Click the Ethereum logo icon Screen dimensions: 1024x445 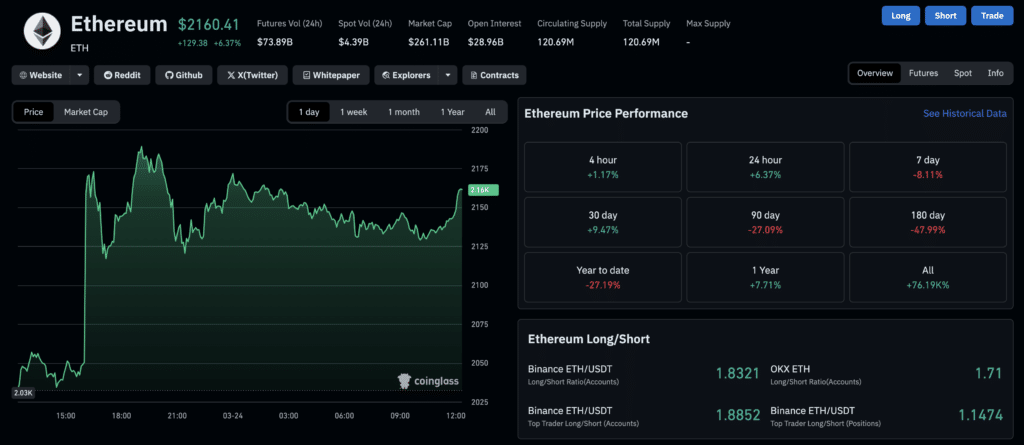click(43, 30)
